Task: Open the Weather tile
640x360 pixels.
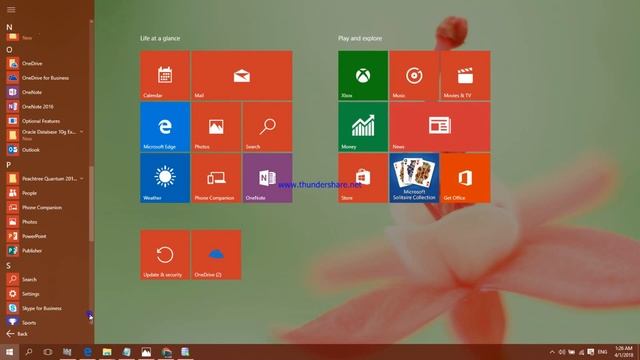Action: click(165, 178)
